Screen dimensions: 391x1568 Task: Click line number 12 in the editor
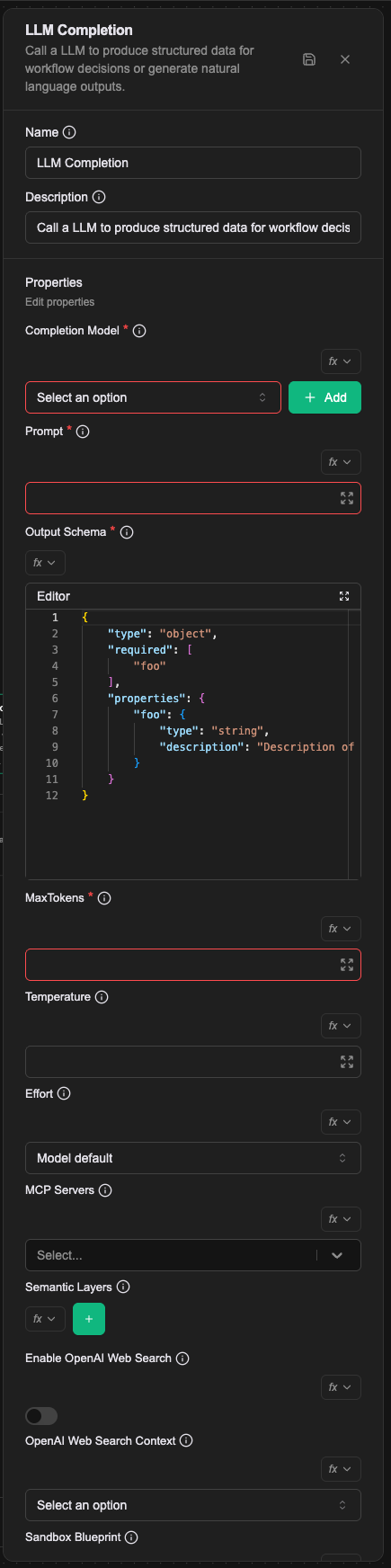(x=52, y=796)
